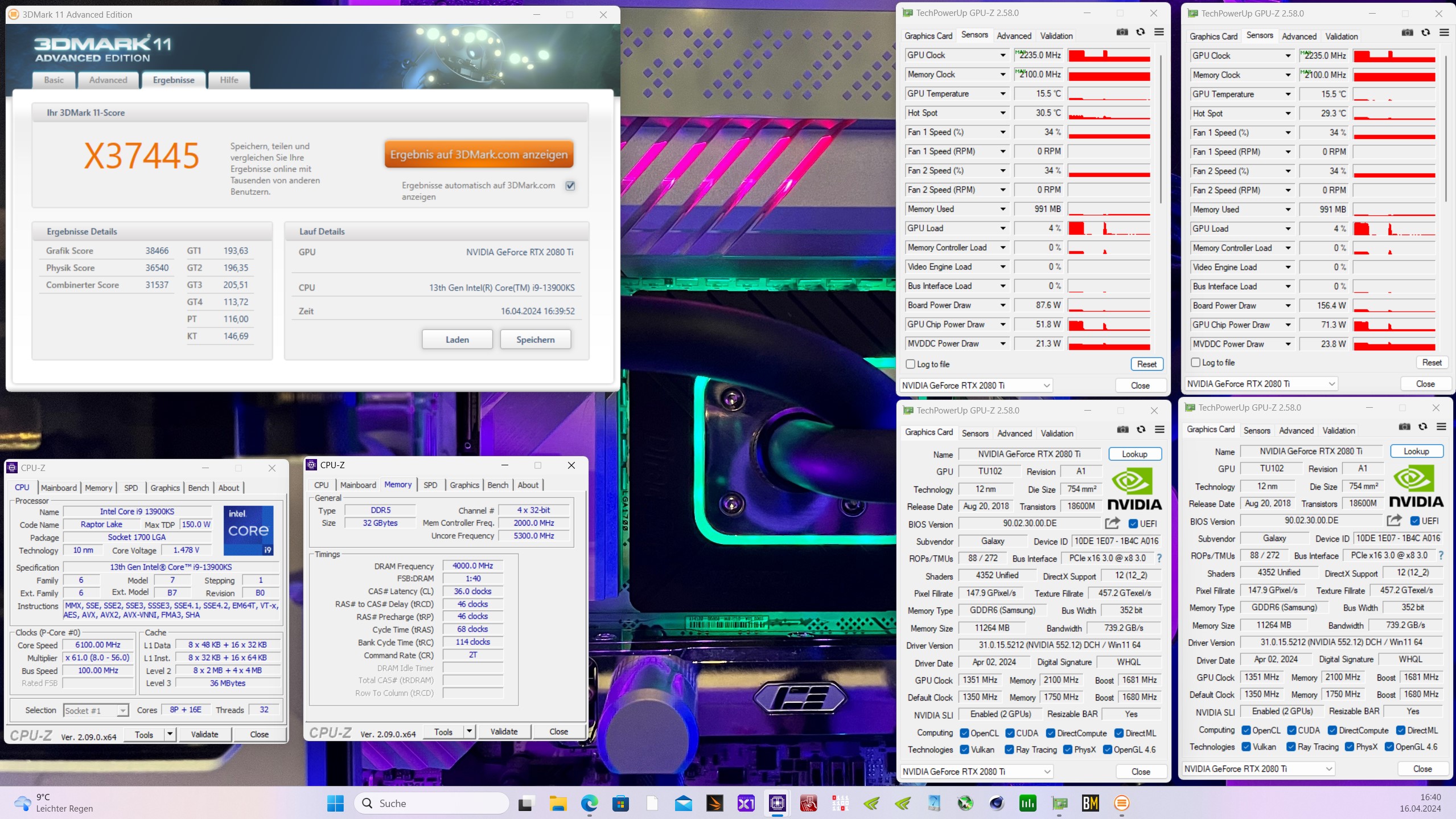Switch to the Basic tab in 3DMark 11
Image resolution: width=1456 pixels, height=819 pixels.
[54, 80]
